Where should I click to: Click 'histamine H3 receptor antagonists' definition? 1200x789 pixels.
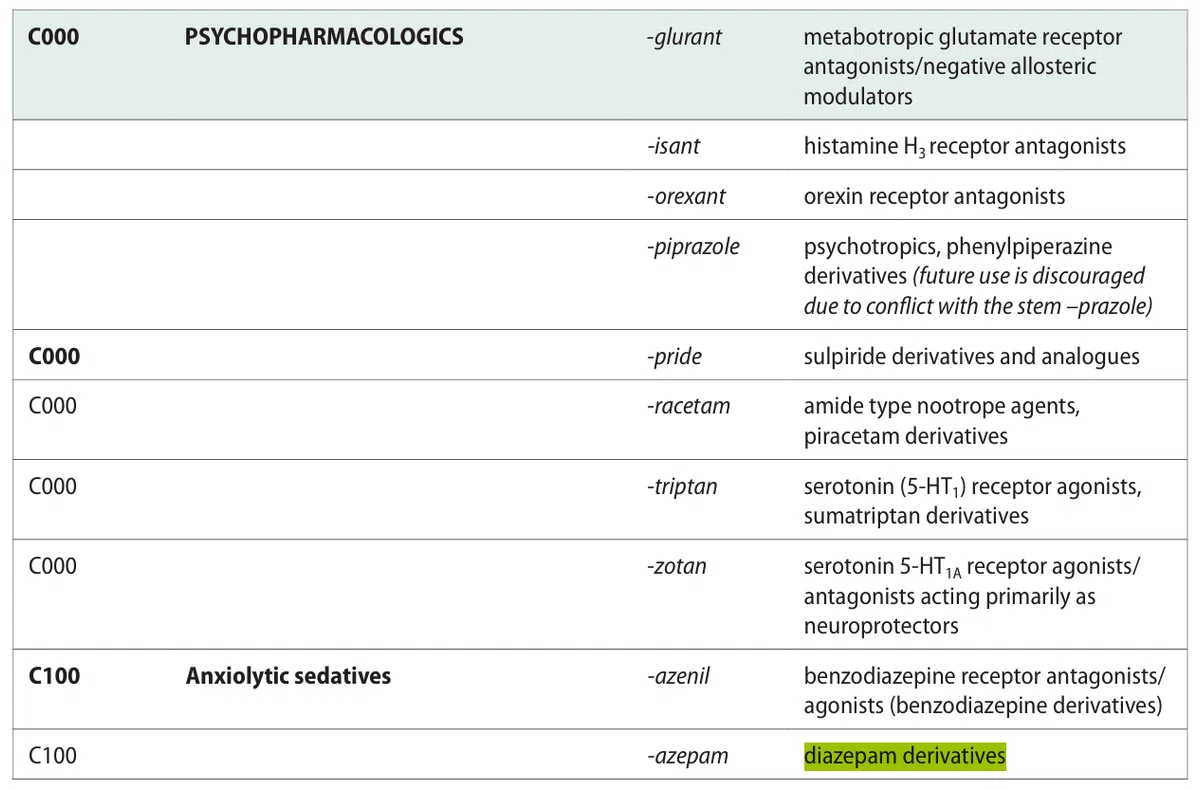964,147
